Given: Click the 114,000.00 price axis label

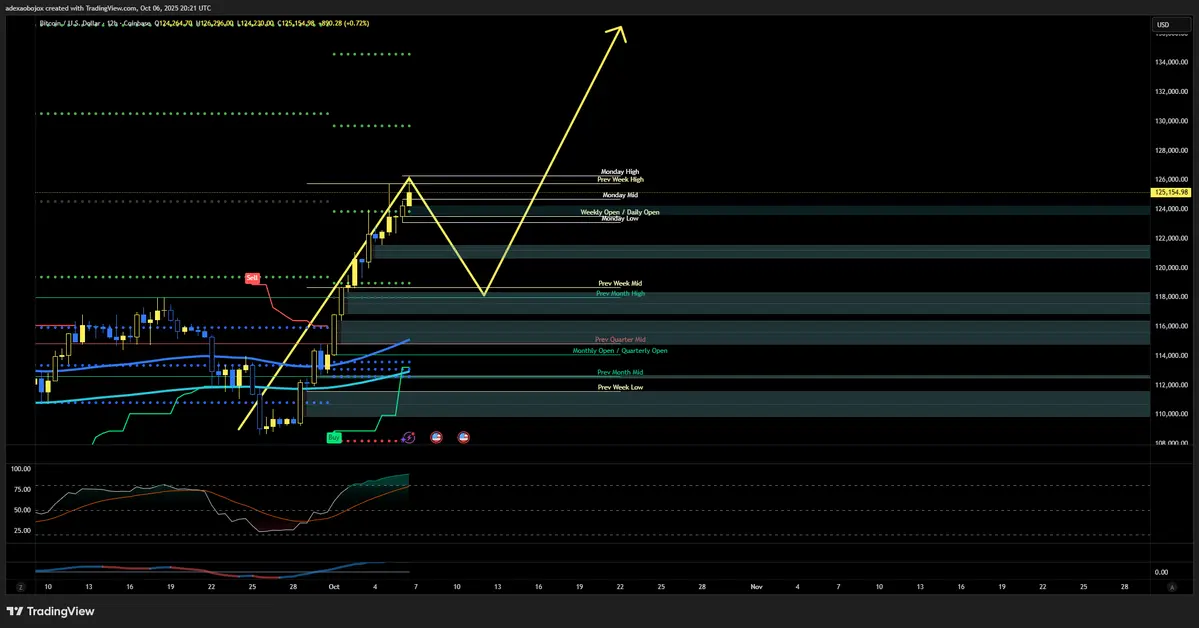Looking at the screenshot, I should (x=1171, y=356).
